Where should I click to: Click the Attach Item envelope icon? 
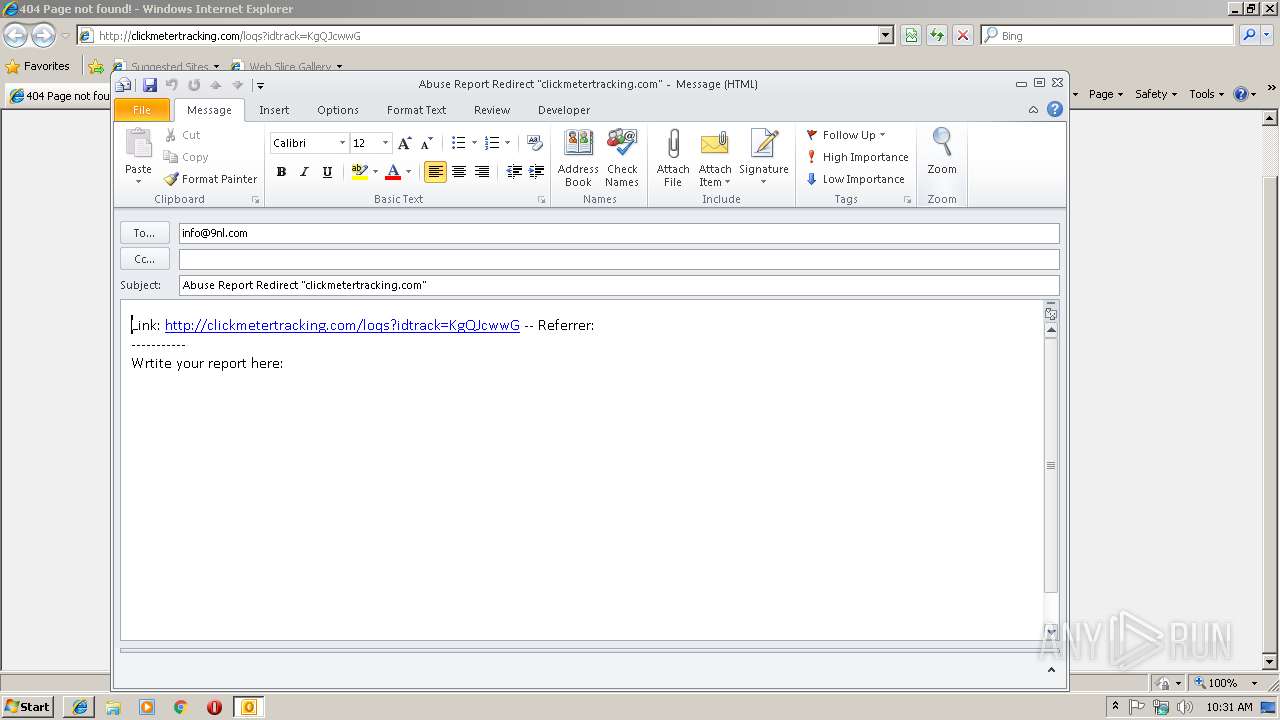point(715,145)
